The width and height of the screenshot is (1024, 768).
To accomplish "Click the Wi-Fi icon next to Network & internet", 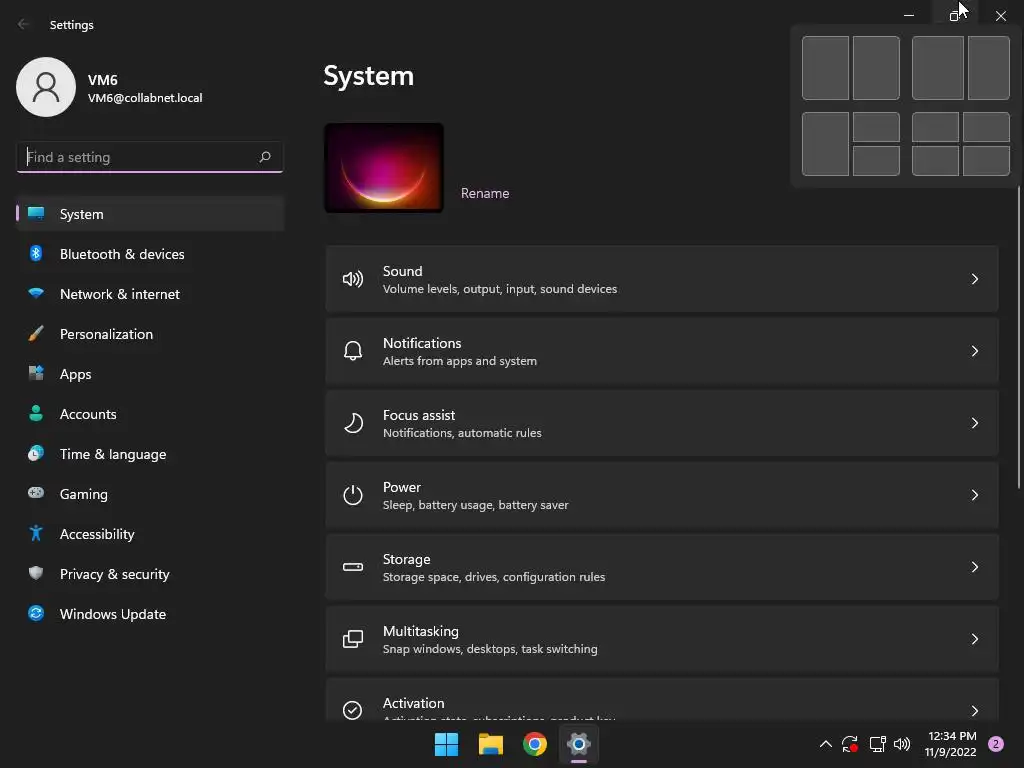I will tap(36, 293).
